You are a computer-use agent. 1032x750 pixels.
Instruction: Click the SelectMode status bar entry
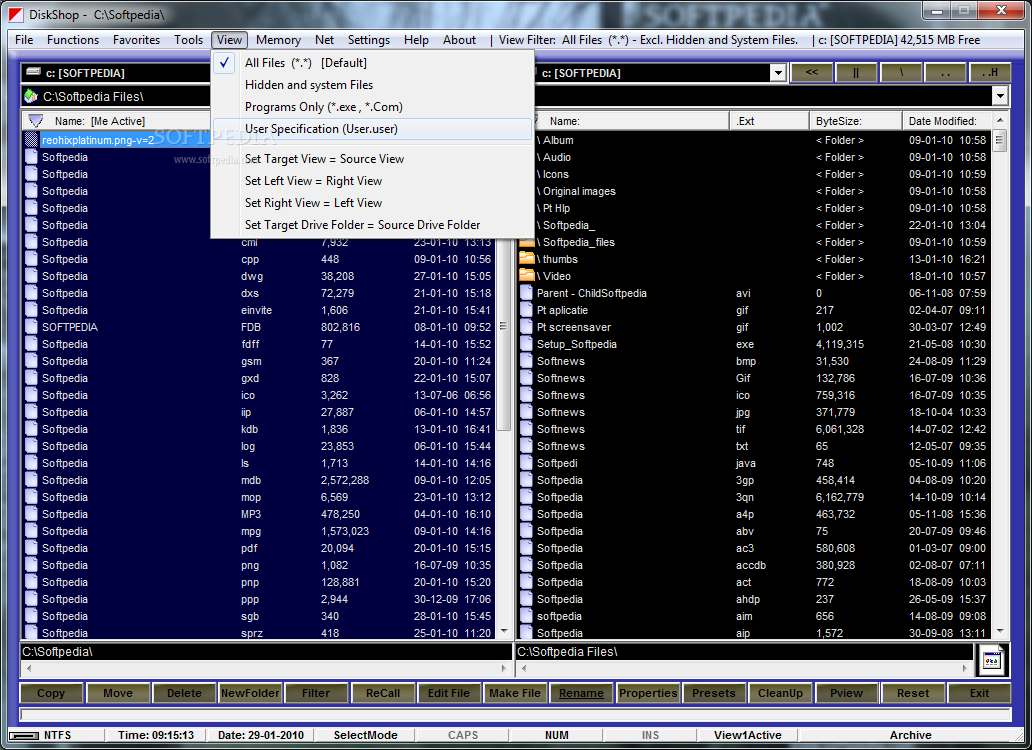pos(365,735)
